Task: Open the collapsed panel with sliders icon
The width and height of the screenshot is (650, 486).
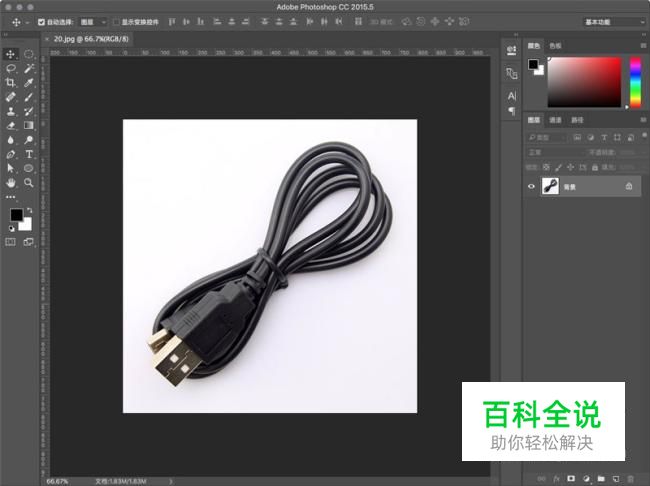Action: point(512,50)
